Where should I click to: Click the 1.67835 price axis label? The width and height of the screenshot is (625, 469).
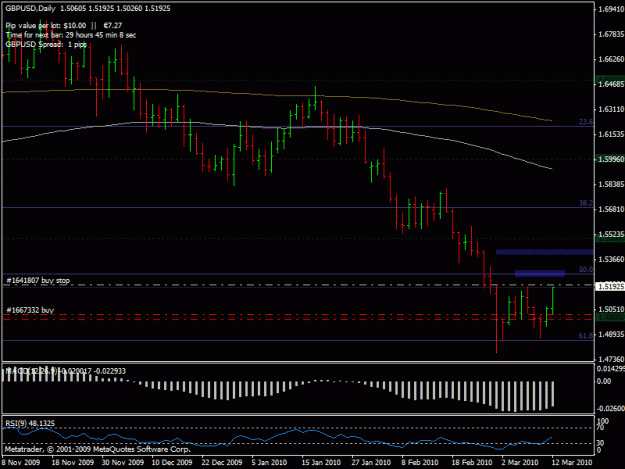[611, 34]
